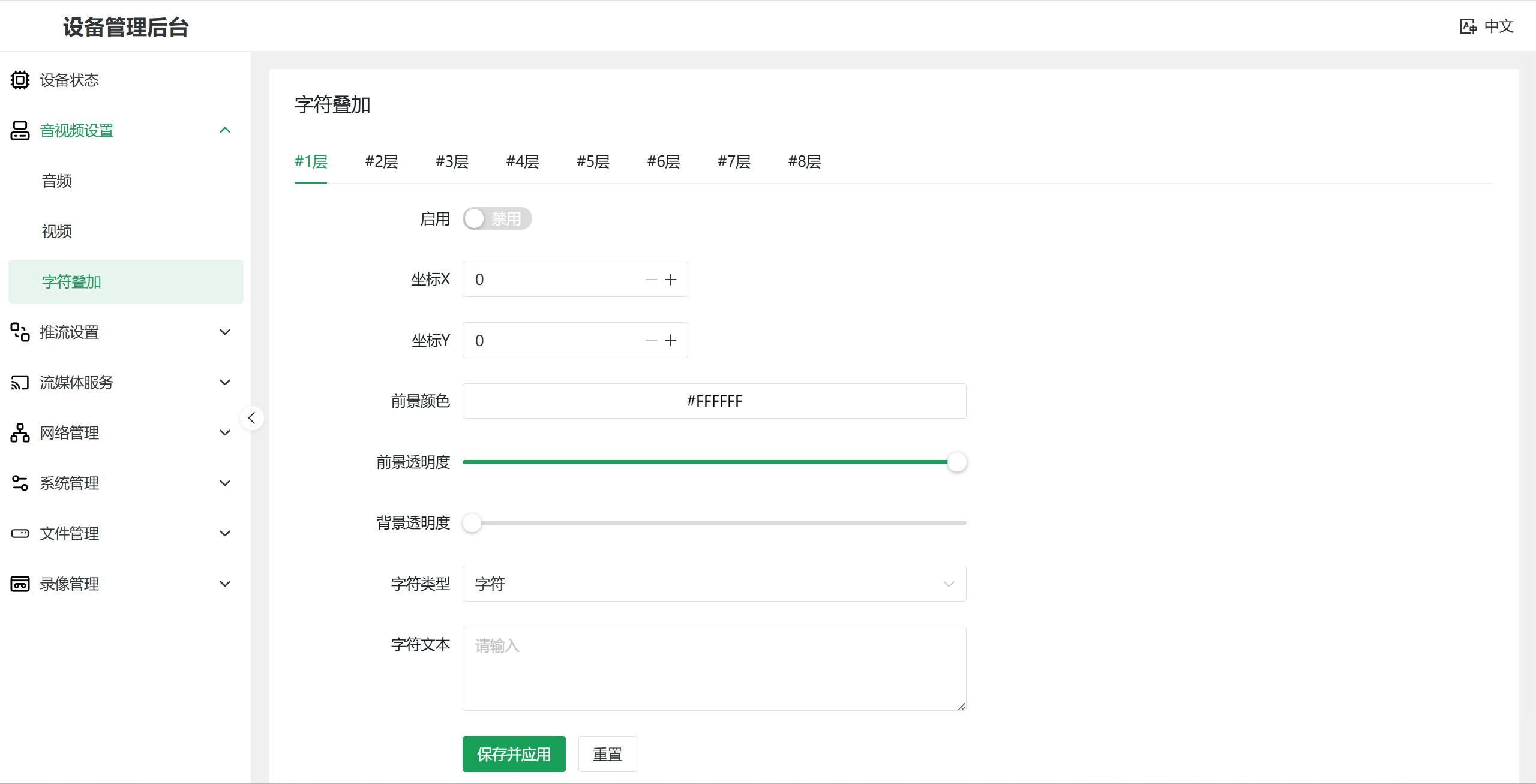Click the recording management icon
Viewport: 1536px width, 784px height.
coord(20,584)
